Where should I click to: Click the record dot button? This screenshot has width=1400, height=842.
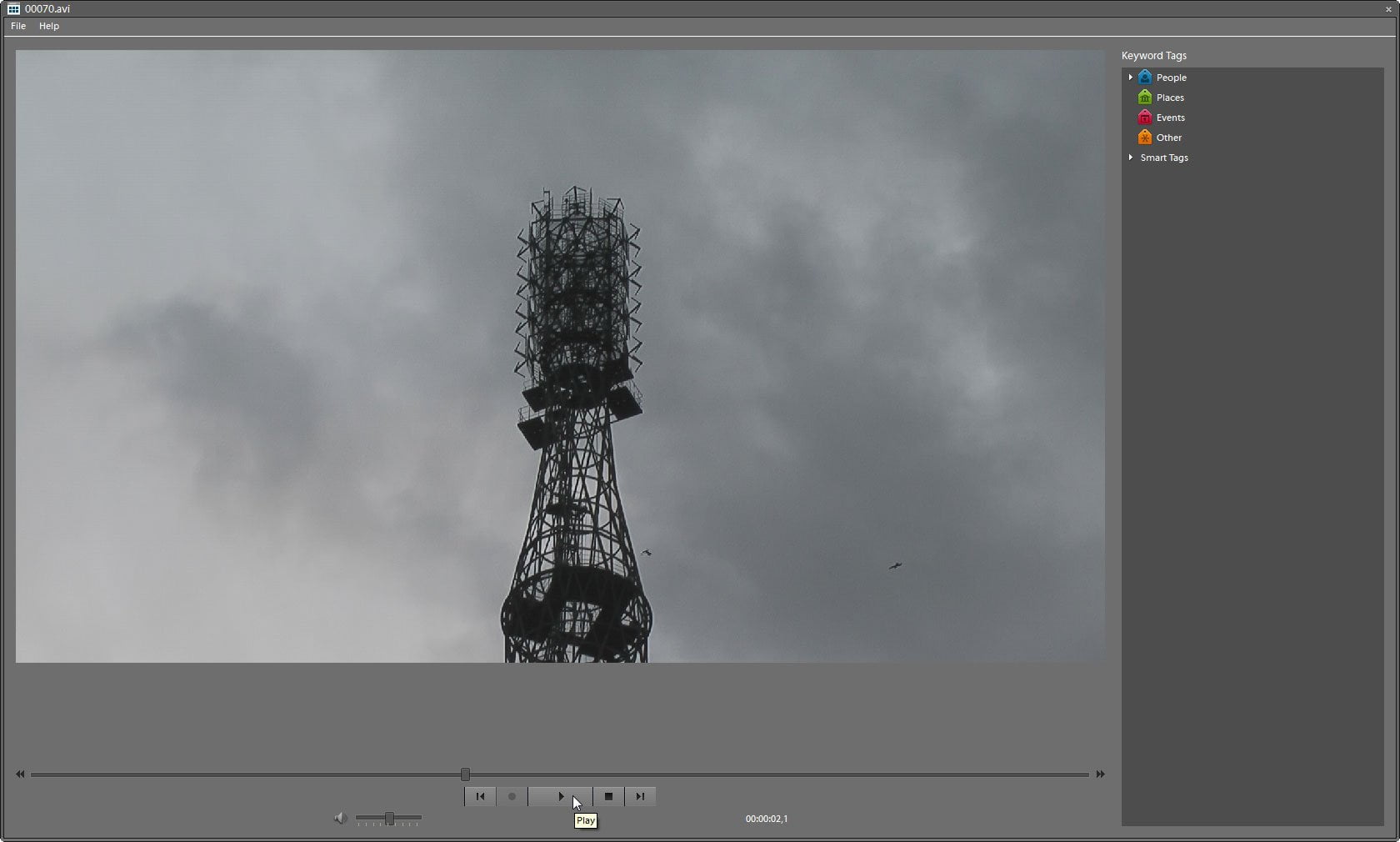coord(512,796)
